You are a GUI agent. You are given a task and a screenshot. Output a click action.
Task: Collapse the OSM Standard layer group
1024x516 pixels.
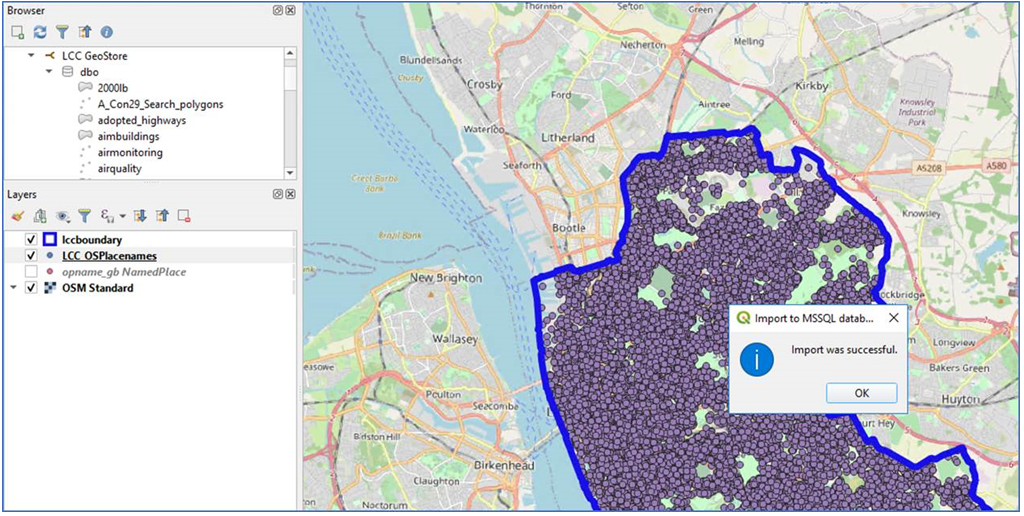pos(13,287)
